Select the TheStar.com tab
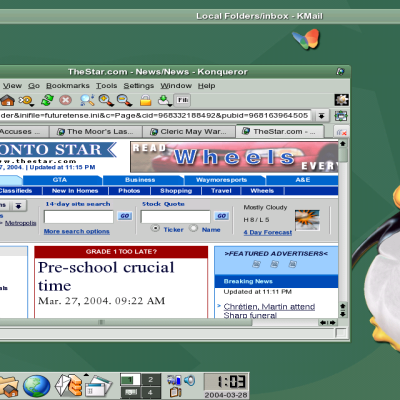This screenshot has height=400, width=400. [x=280, y=131]
